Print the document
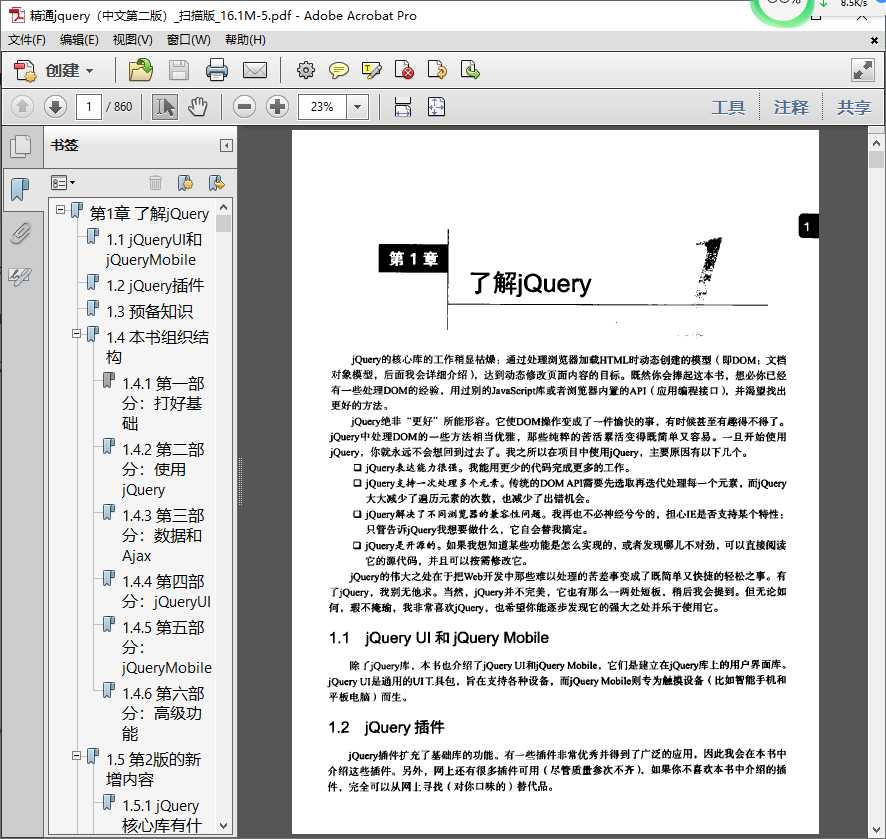 (x=217, y=71)
